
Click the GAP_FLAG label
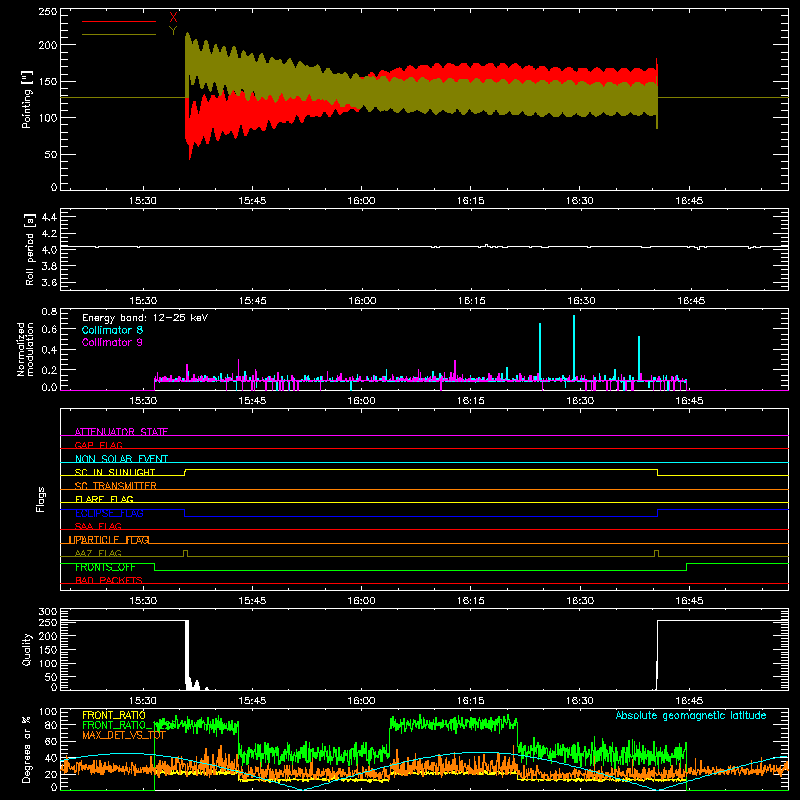tap(98, 445)
